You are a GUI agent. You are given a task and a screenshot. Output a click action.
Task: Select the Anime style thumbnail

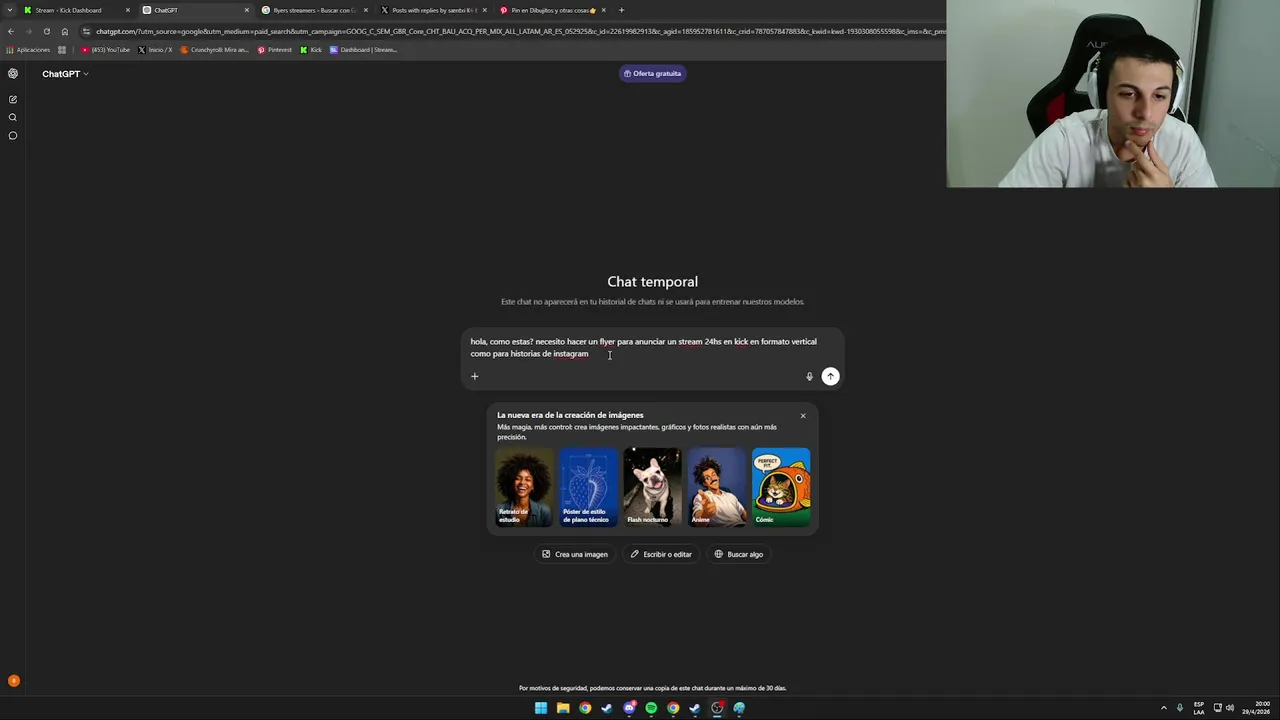pos(717,487)
